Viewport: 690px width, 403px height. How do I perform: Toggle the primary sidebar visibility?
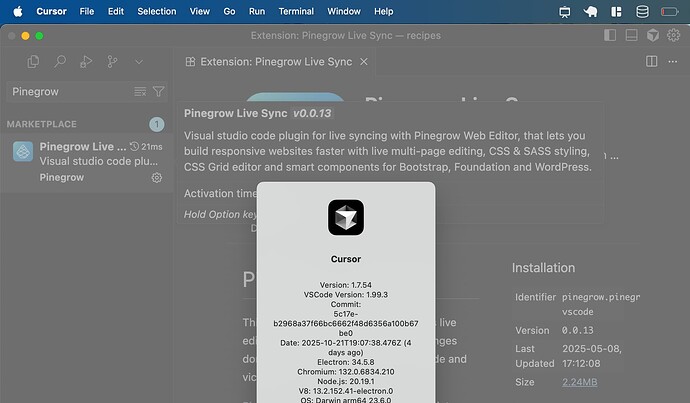click(x=610, y=35)
